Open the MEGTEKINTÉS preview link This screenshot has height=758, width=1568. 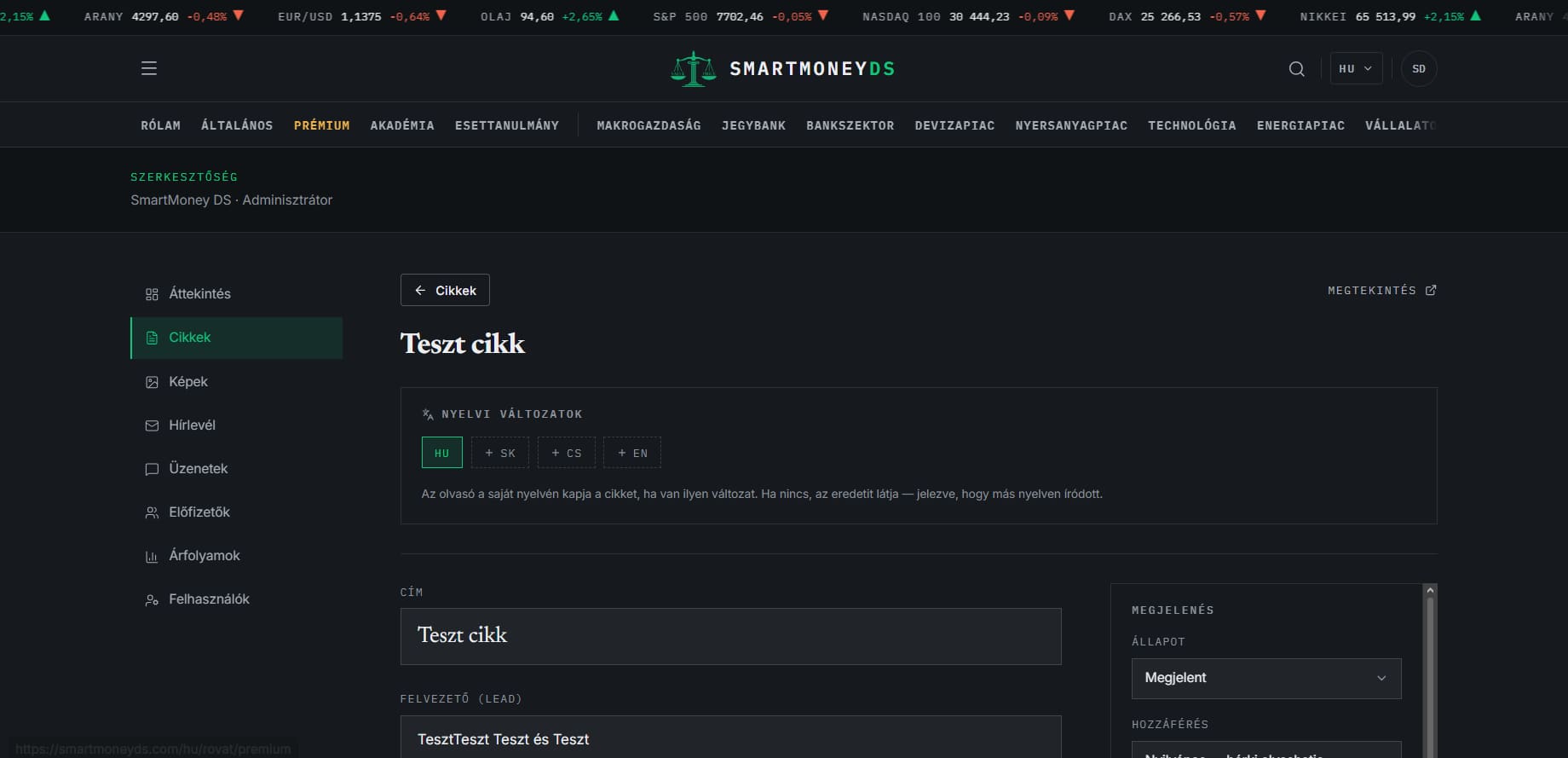click(1381, 291)
